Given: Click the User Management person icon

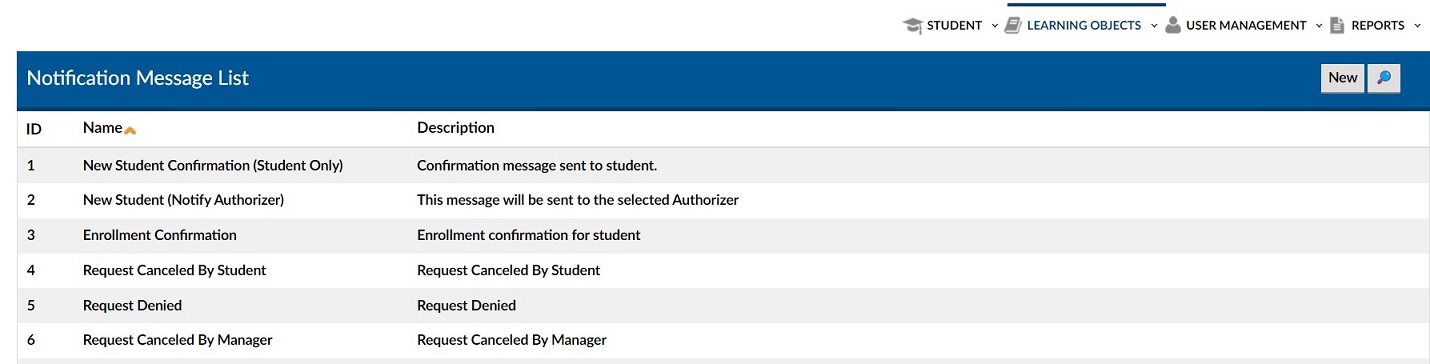Looking at the screenshot, I should coord(1173,26).
